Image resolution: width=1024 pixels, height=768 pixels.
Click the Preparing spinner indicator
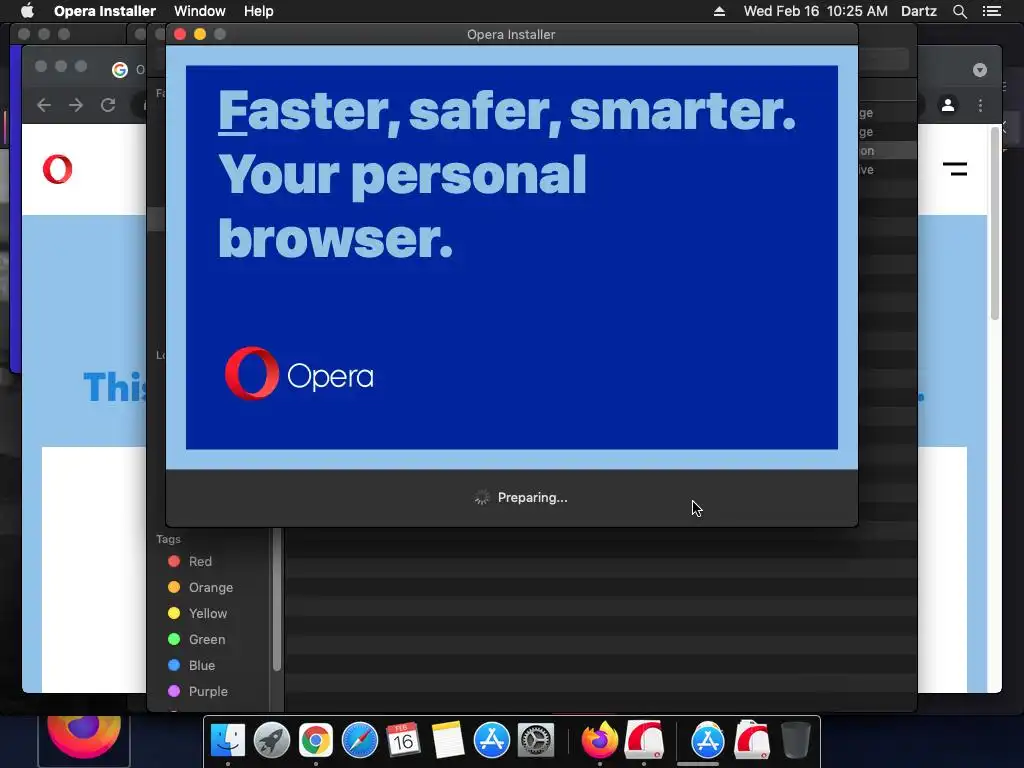point(481,498)
